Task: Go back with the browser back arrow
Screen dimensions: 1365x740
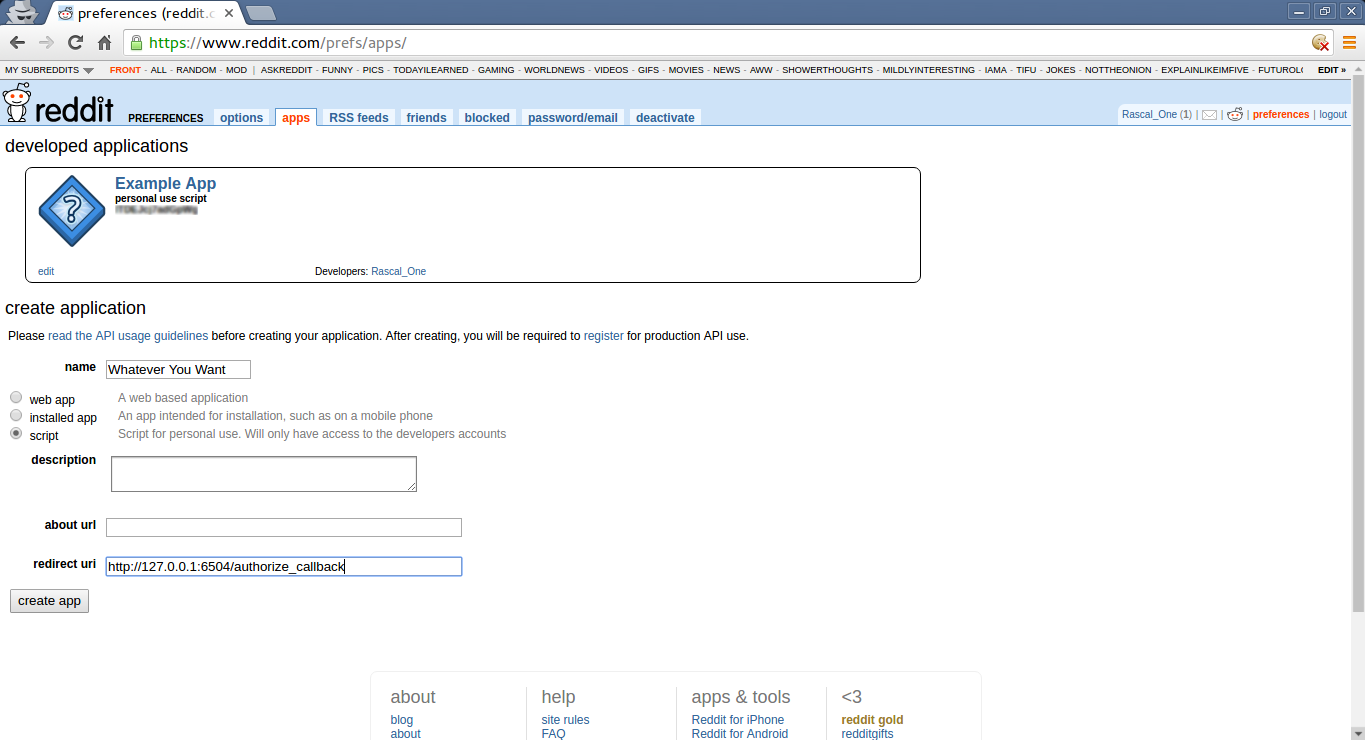Action: 17,43
